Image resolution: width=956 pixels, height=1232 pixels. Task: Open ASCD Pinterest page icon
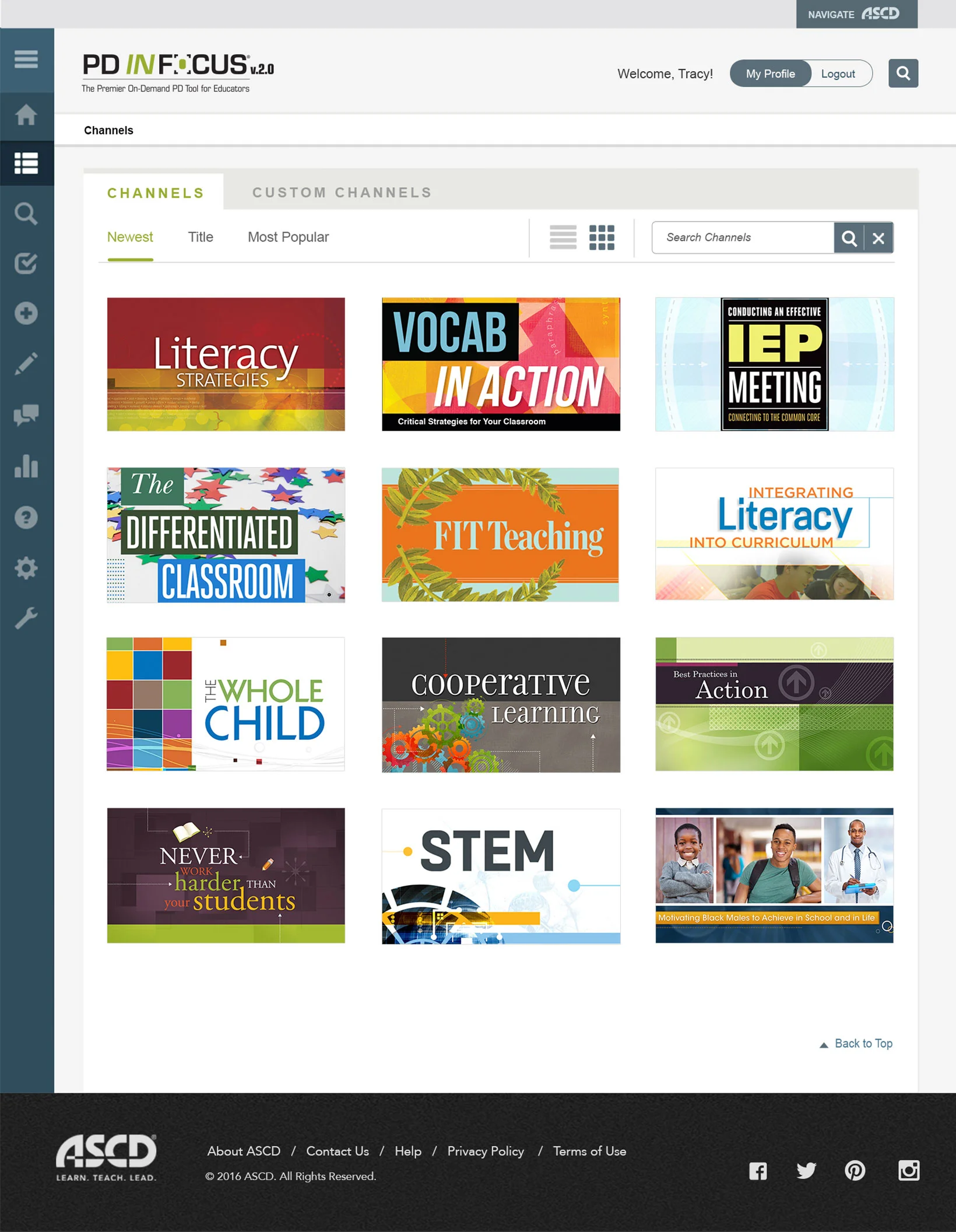click(855, 1170)
